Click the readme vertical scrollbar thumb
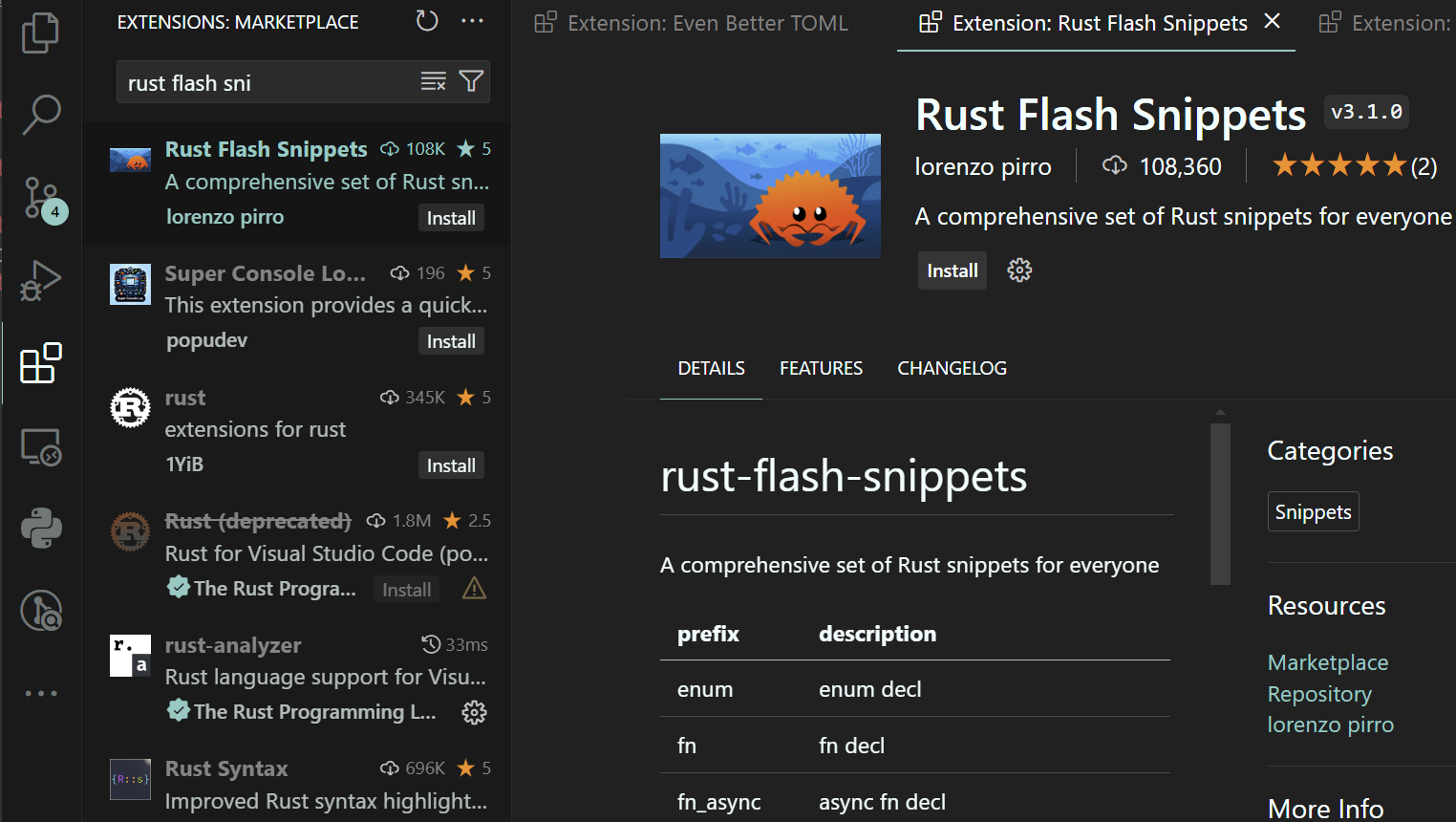 (x=1220, y=503)
